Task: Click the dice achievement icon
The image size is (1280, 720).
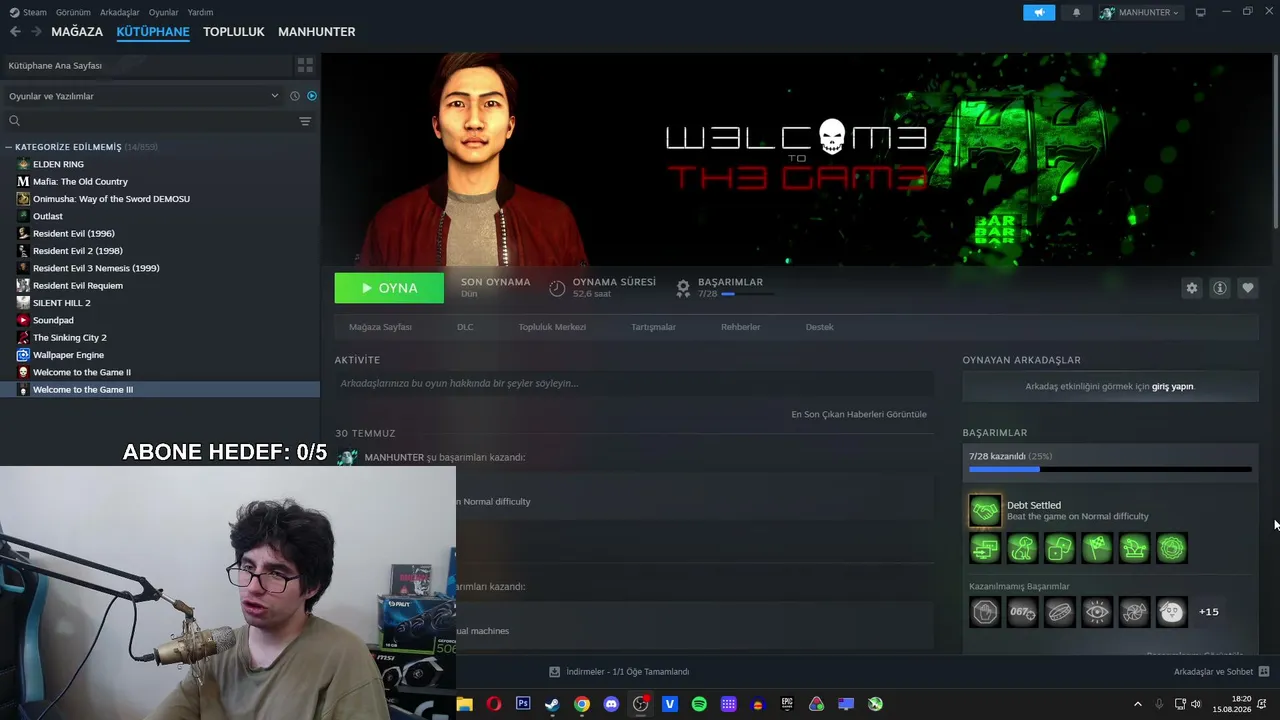Action: (x=1059, y=548)
